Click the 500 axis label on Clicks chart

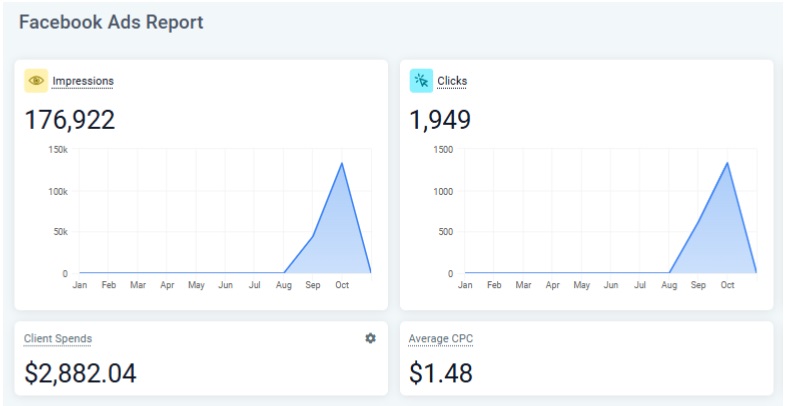(x=446, y=232)
